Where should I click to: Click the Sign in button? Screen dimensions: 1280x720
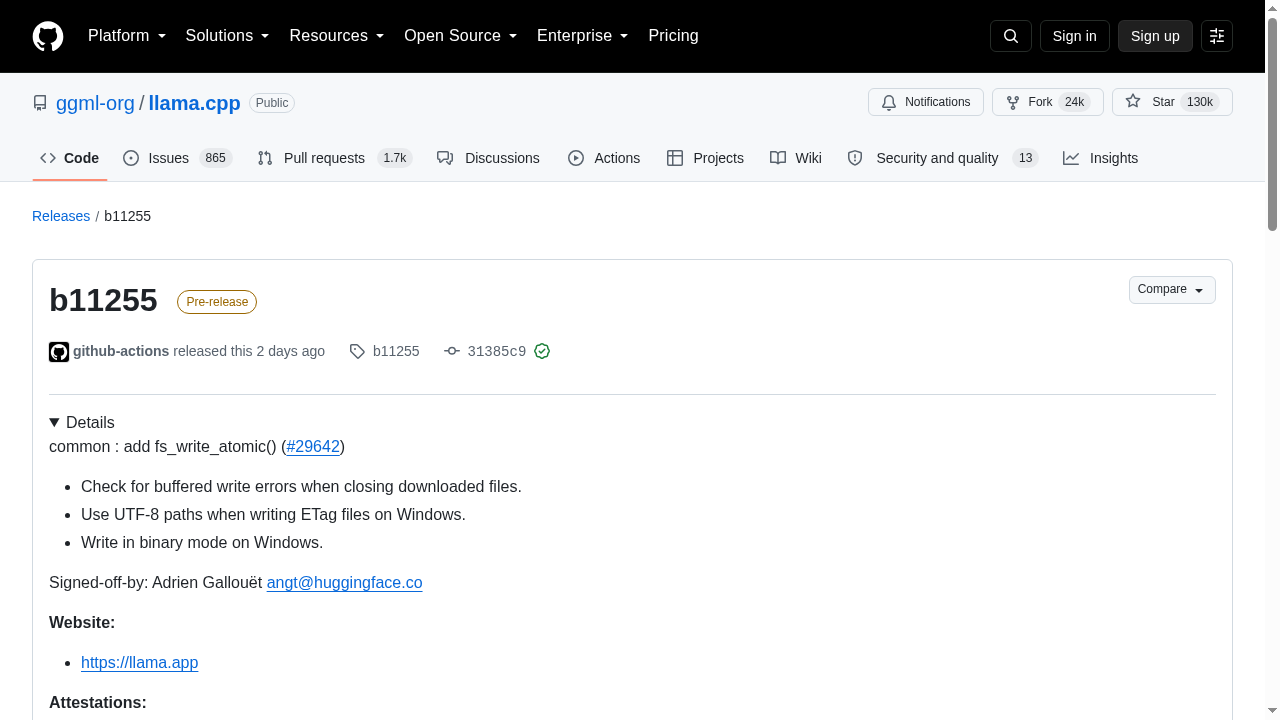tap(1075, 36)
